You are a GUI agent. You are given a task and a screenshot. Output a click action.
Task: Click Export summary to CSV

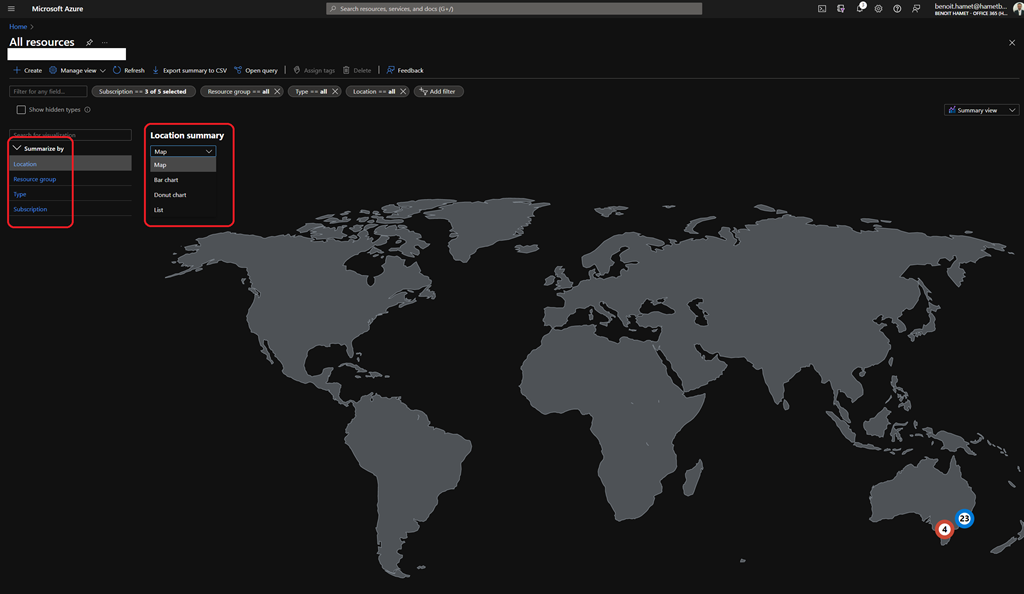coord(189,71)
